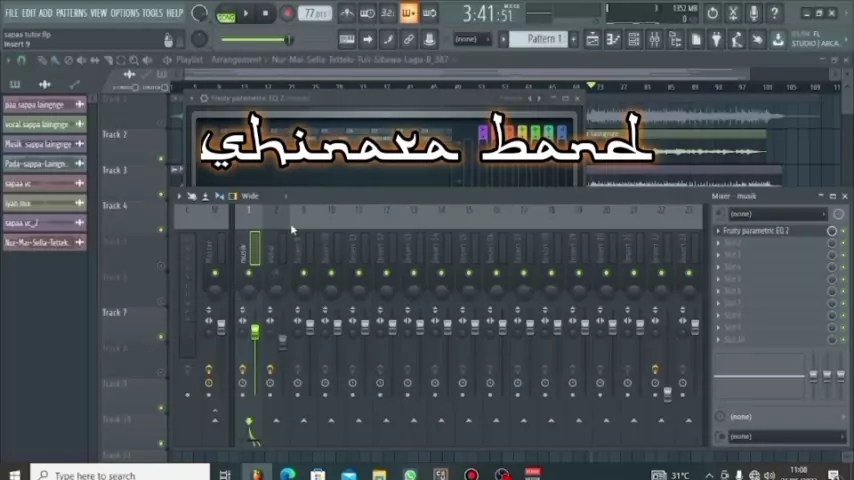Open the OPTIONS menu
Viewport: 854px width, 480px height.
click(x=125, y=13)
